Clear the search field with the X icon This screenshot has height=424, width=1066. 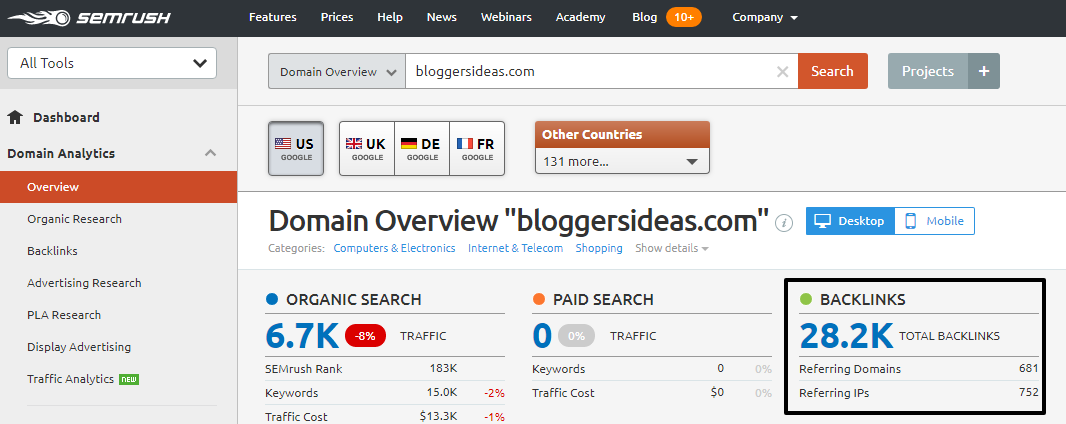783,71
